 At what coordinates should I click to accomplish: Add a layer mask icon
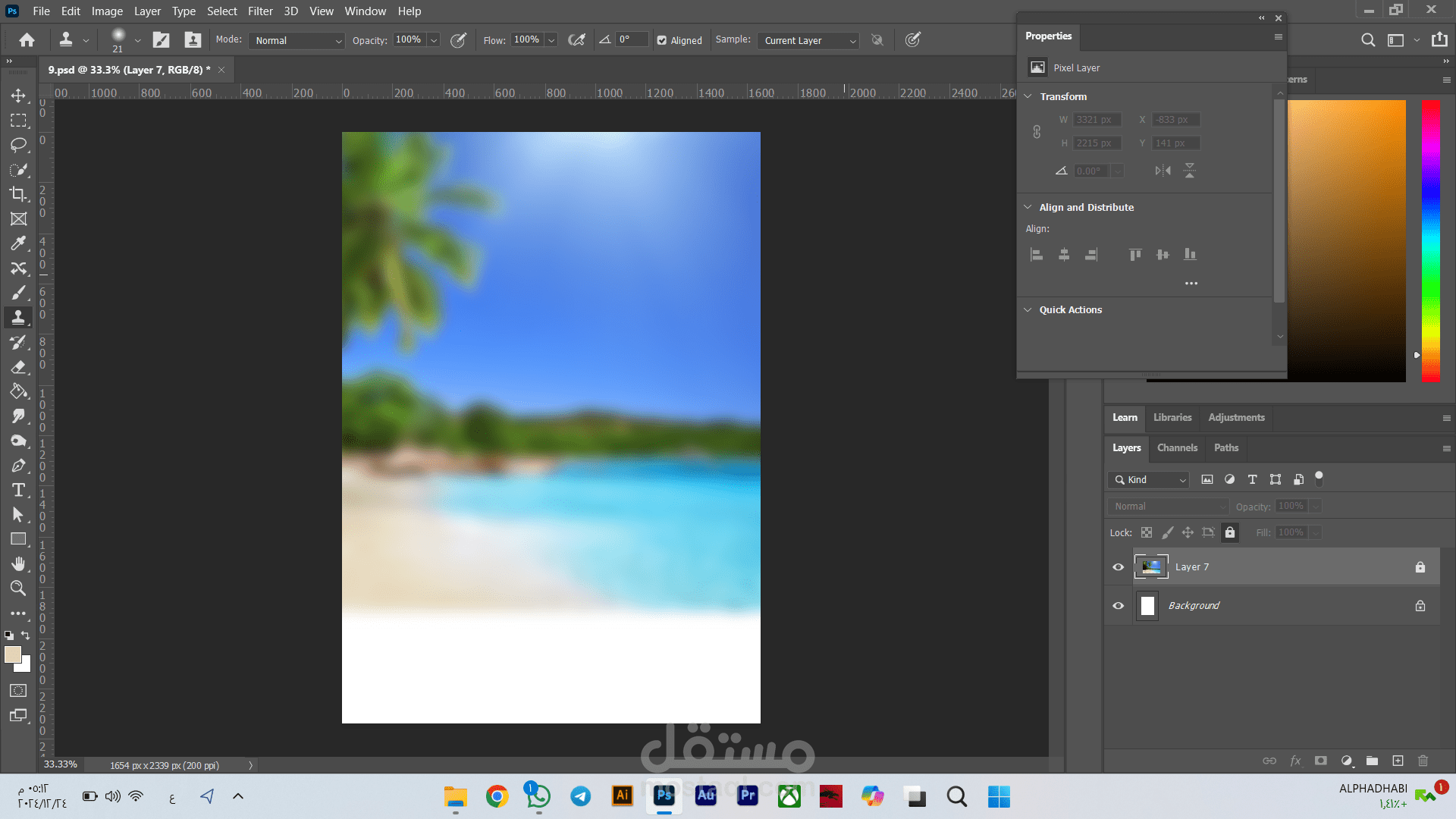click(1321, 761)
